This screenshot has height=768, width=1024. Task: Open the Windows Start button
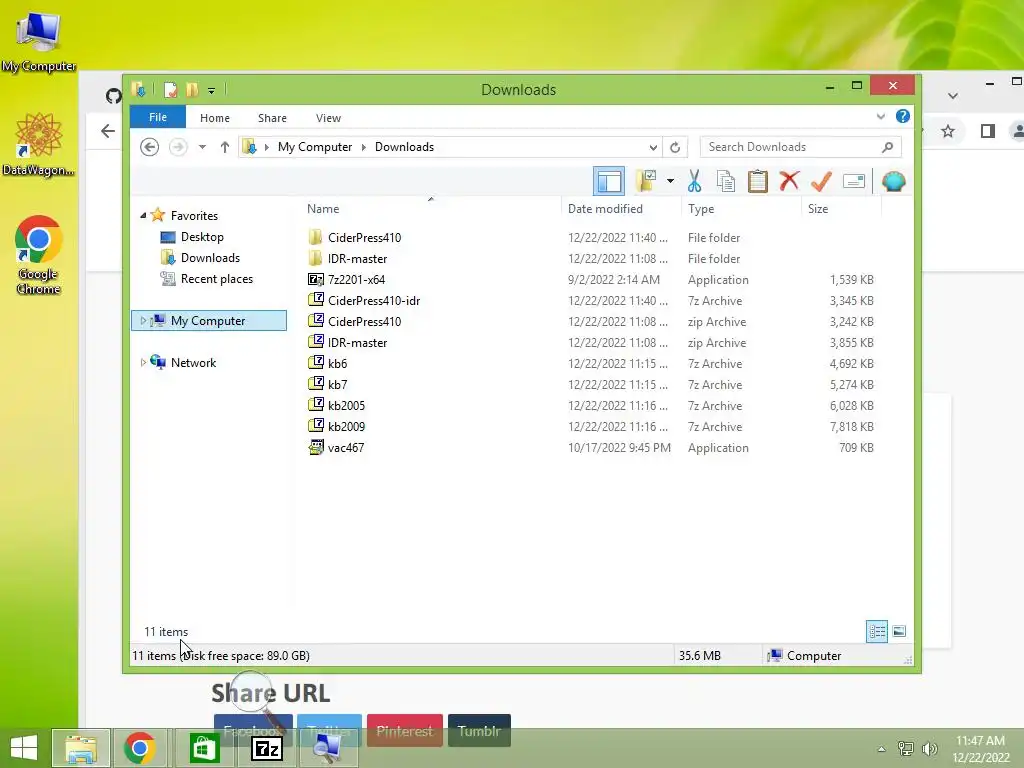[24, 748]
